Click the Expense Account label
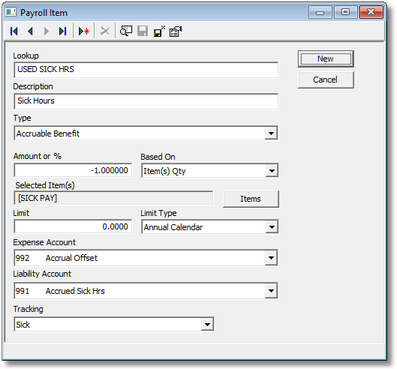The height and width of the screenshot is (369, 397). click(44, 242)
